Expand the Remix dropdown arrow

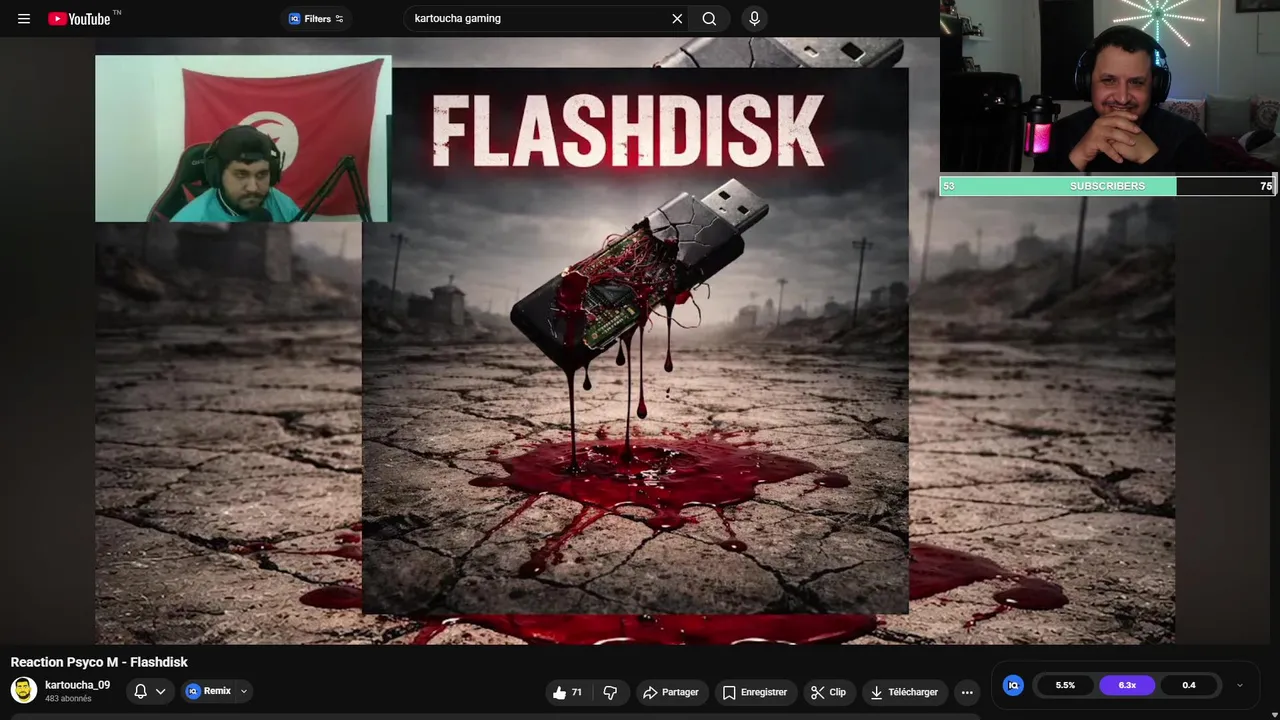(x=243, y=691)
